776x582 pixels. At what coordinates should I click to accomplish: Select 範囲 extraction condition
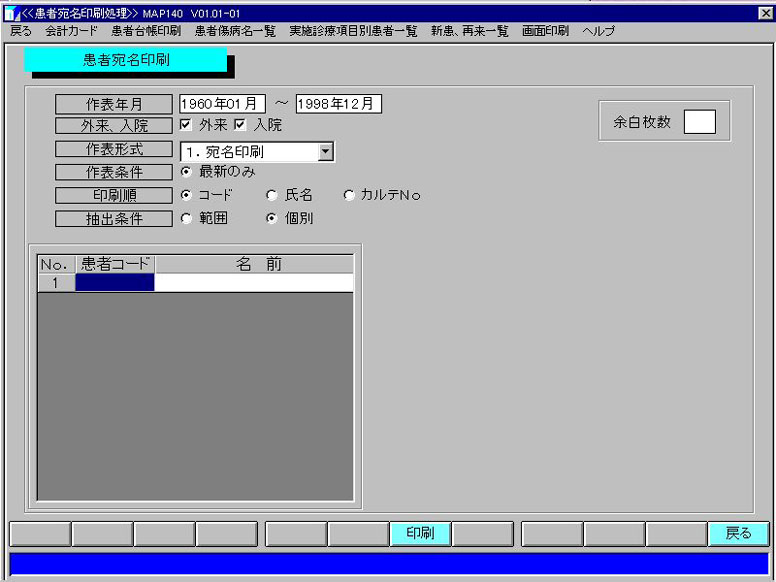point(186,218)
